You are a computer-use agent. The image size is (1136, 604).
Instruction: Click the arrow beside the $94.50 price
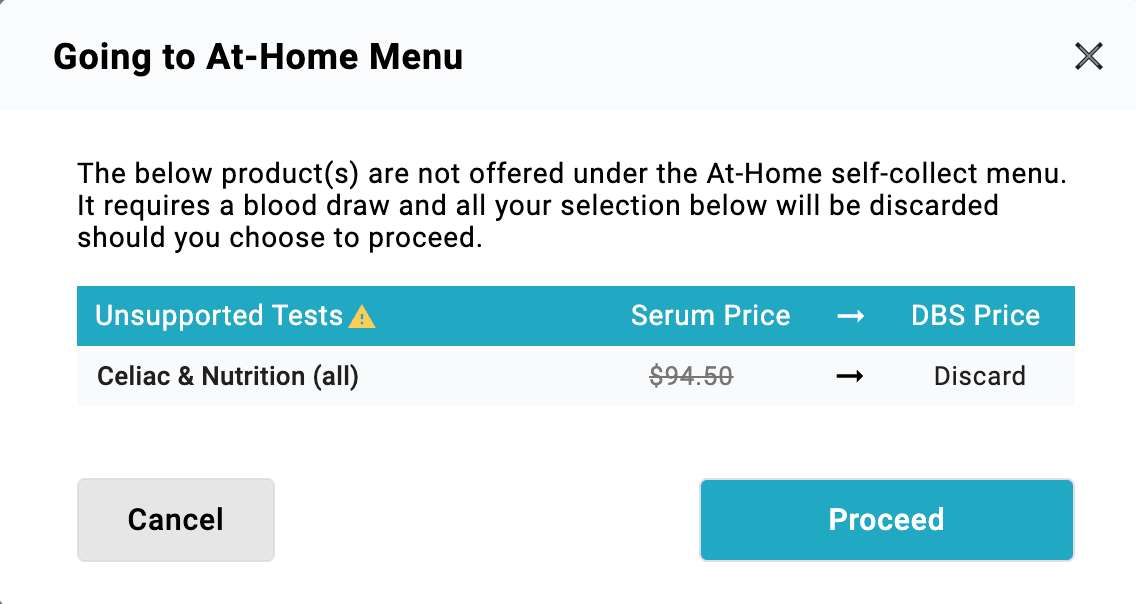click(850, 376)
